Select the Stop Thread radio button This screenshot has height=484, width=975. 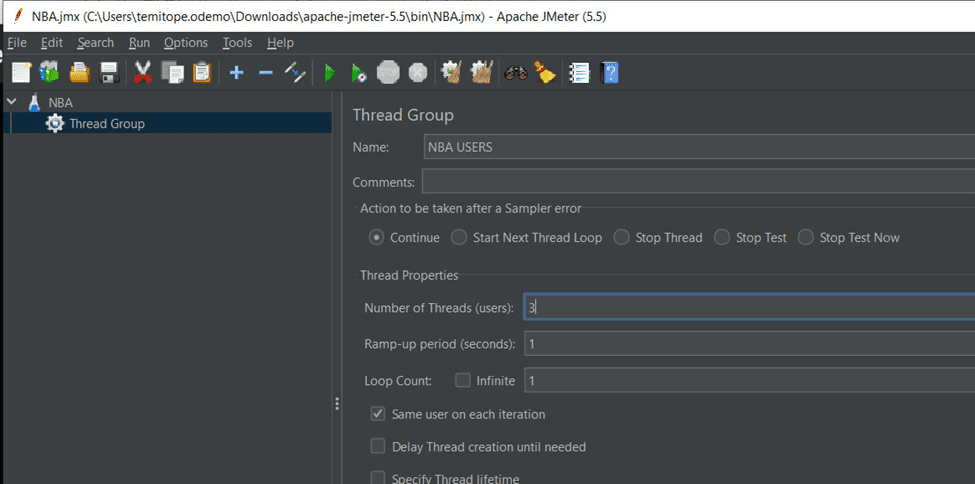(x=621, y=237)
